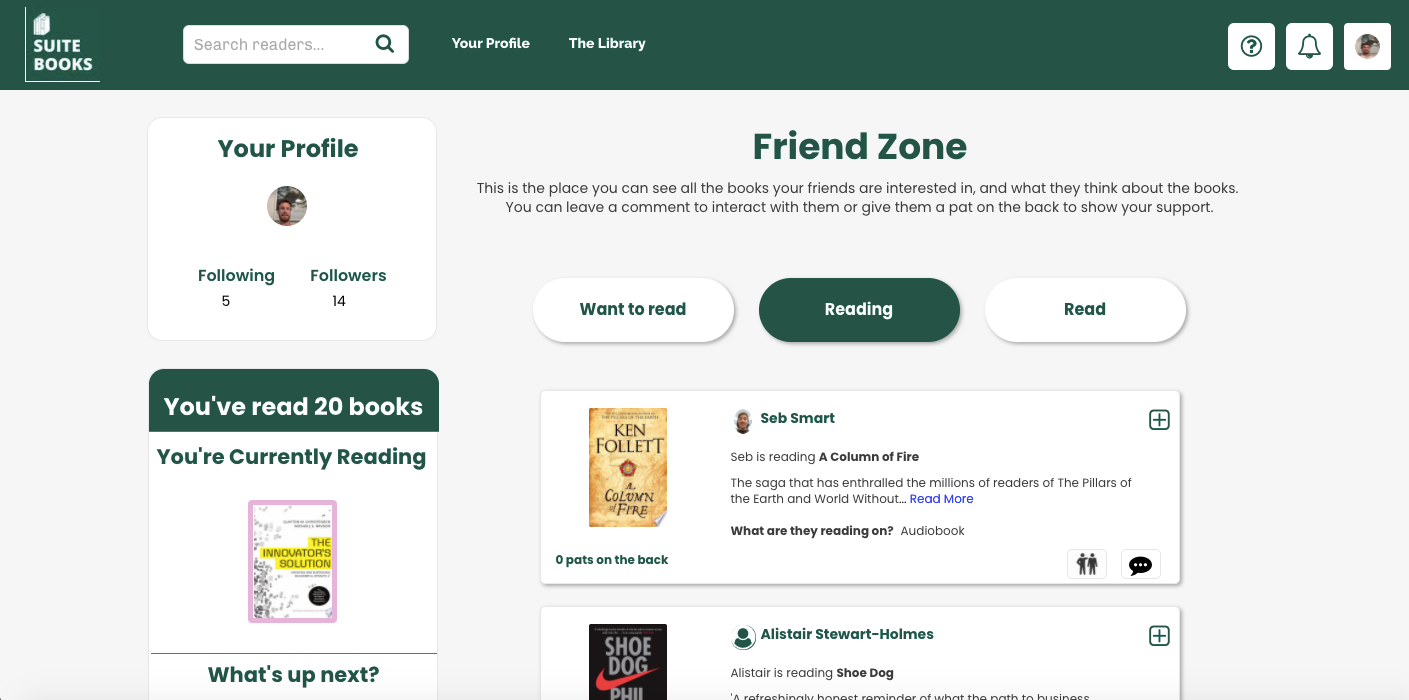This screenshot has width=1409, height=700.
Task: Click the 'Audiobook' format text
Action: point(933,531)
